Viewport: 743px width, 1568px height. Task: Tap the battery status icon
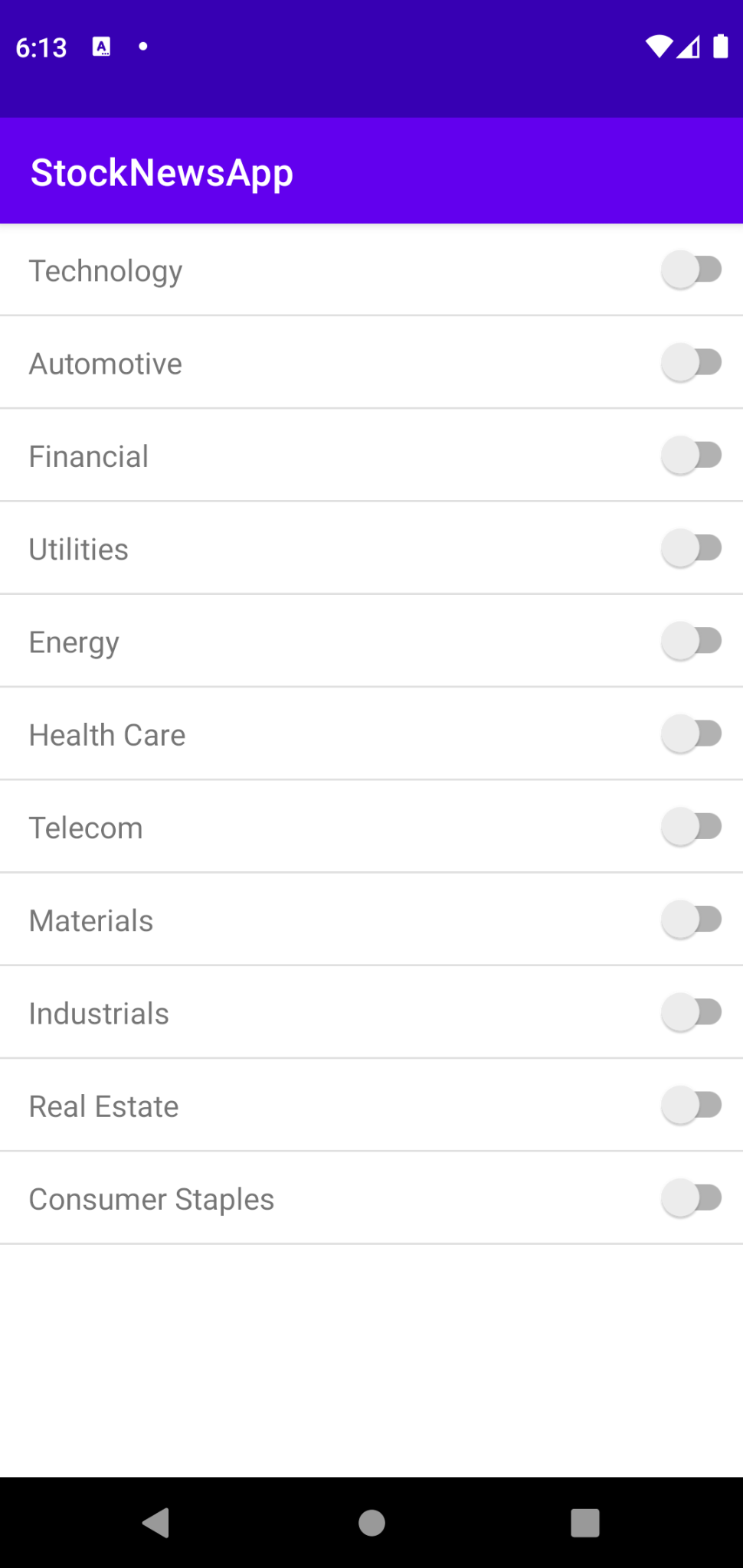pos(720,47)
